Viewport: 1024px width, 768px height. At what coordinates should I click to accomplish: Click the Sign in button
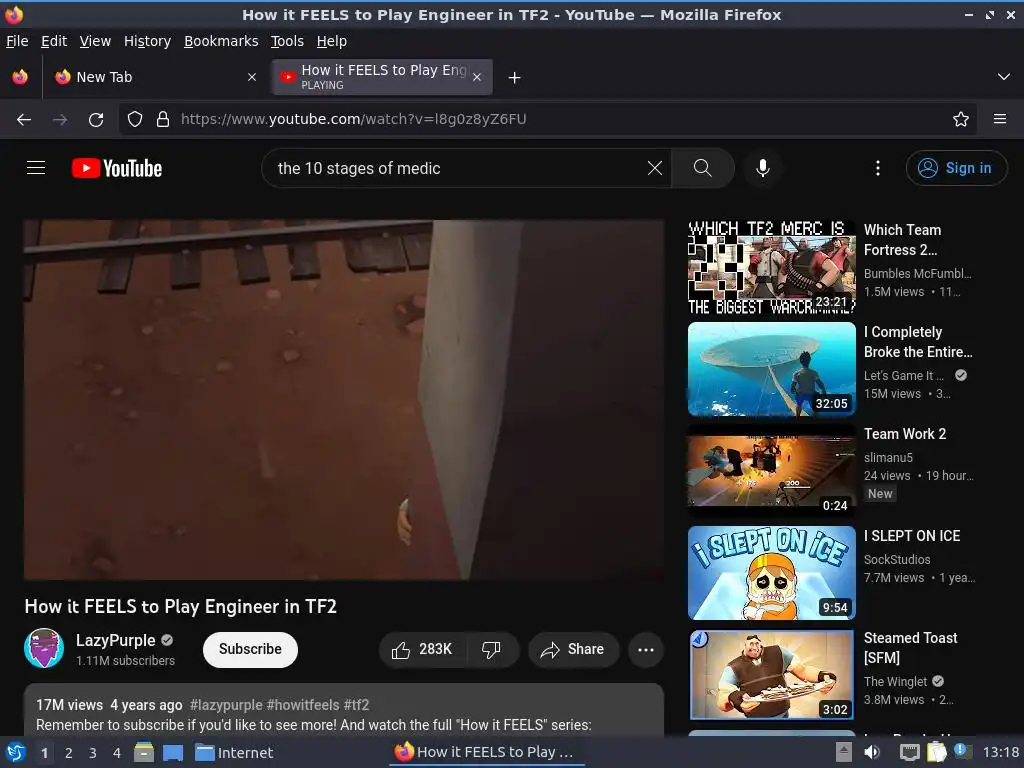pos(956,168)
